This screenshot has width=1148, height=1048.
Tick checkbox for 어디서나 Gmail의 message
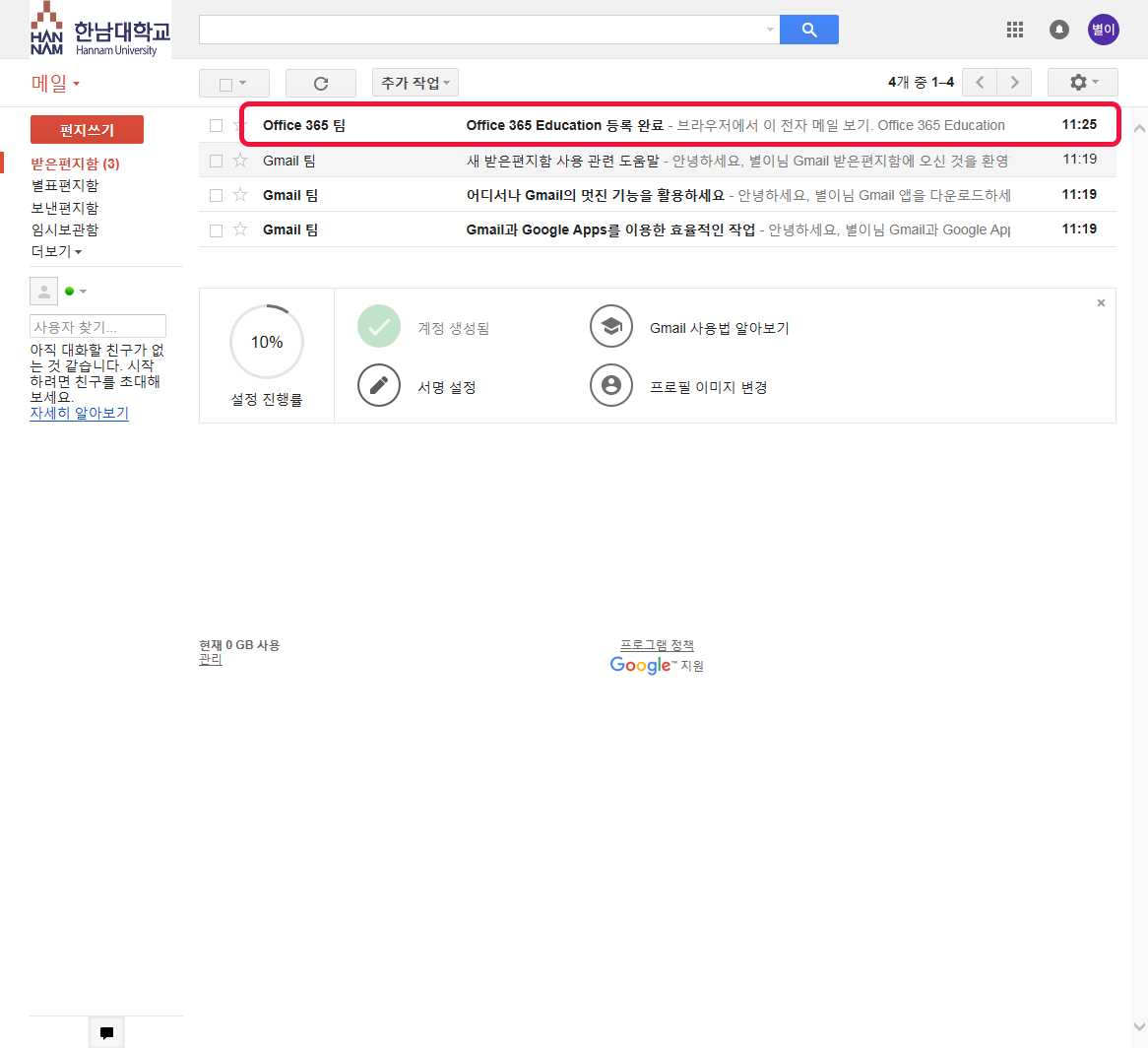216,195
